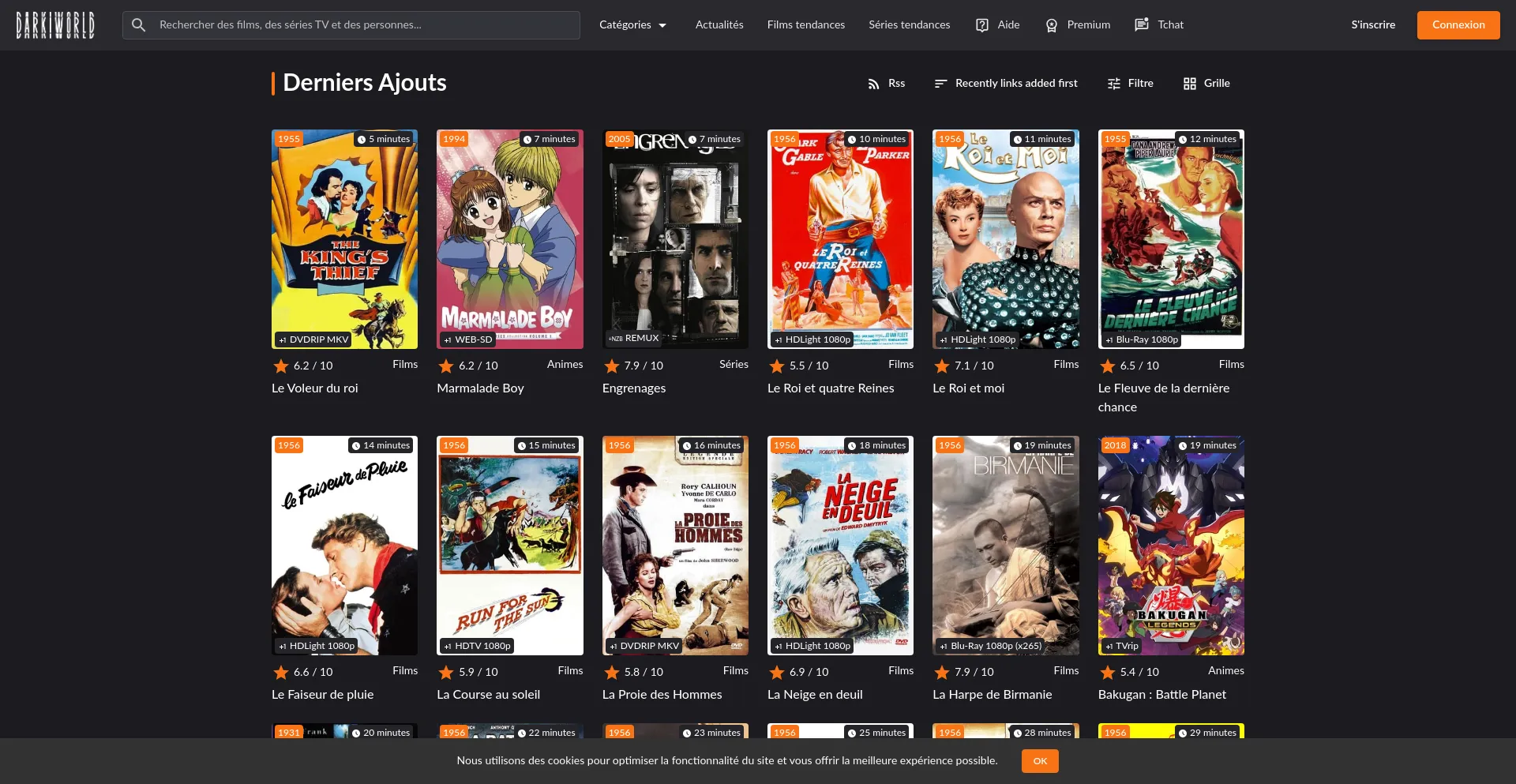This screenshot has width=1516, height=784.
Task: Open the Rss feed link
Action: (886, 84)
